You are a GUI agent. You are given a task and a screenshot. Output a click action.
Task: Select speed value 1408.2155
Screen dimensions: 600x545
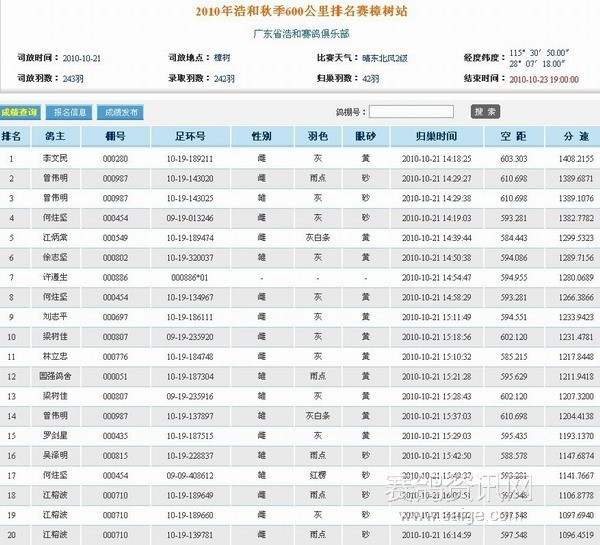coord(576,159)
